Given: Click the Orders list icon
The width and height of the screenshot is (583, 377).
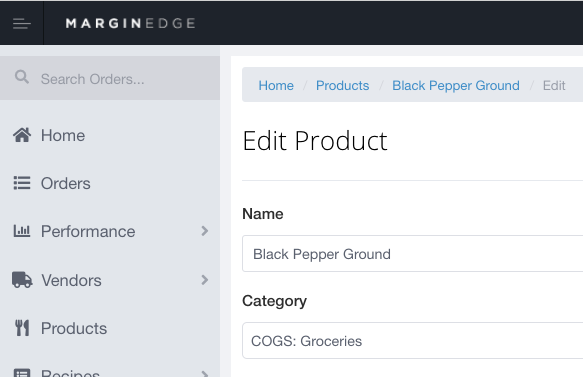Looking at the screenshot, I should [22, 183].
